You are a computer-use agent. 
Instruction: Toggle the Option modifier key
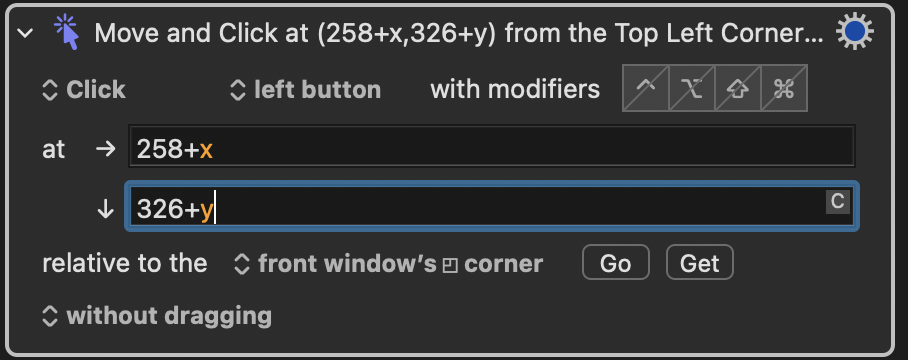pos(692,88)
